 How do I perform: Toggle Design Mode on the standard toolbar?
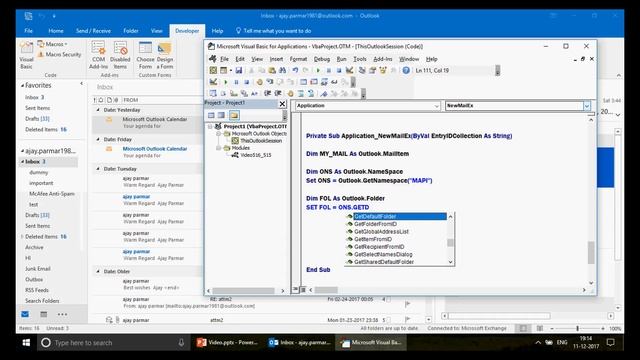point(350,70)
